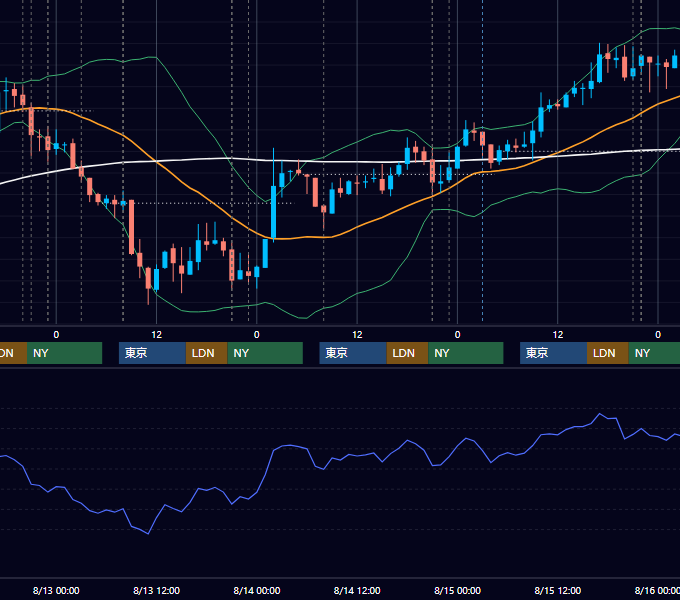Click the 東京 session block for 8/13
Screen dimensions: 680x600
[x=152, y=353]
